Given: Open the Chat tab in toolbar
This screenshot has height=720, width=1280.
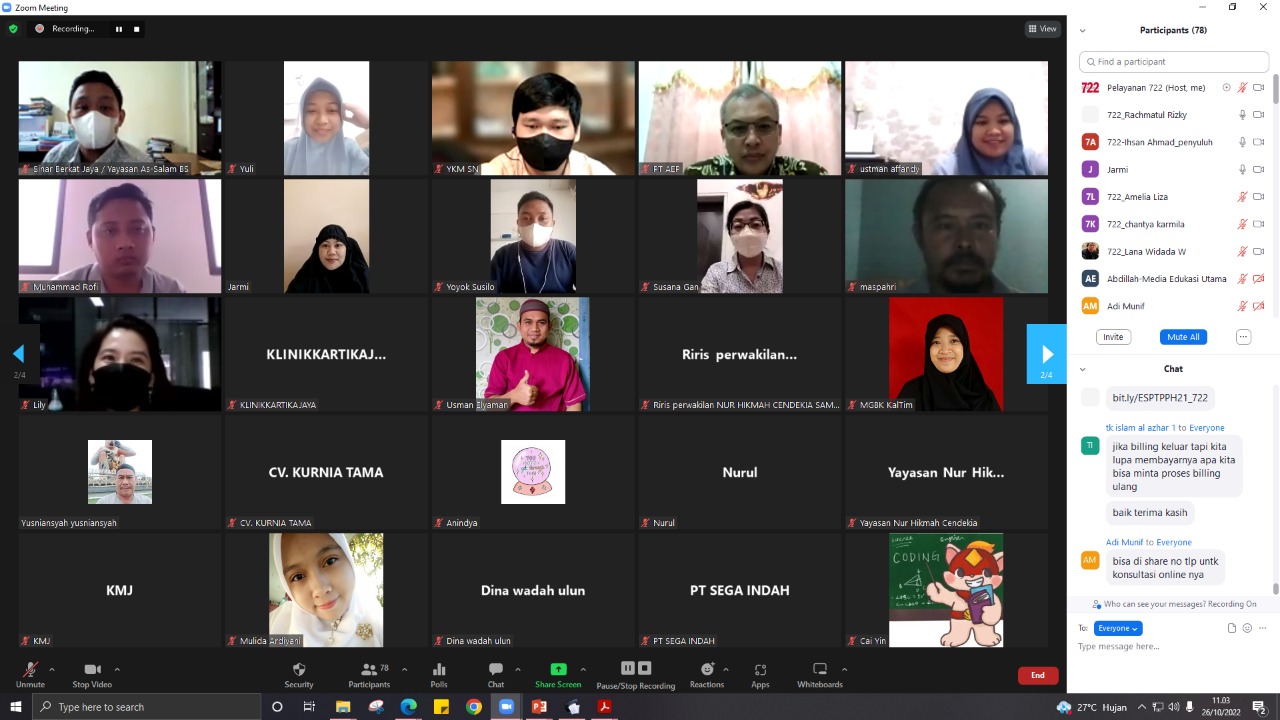Looking at the screenshot, I should [495, 670].
